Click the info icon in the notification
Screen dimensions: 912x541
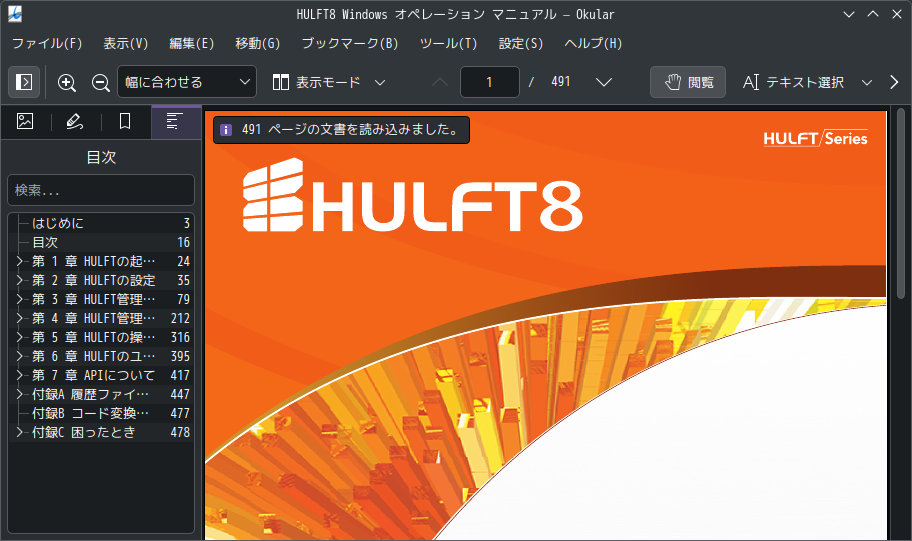(x=226, y=130)
